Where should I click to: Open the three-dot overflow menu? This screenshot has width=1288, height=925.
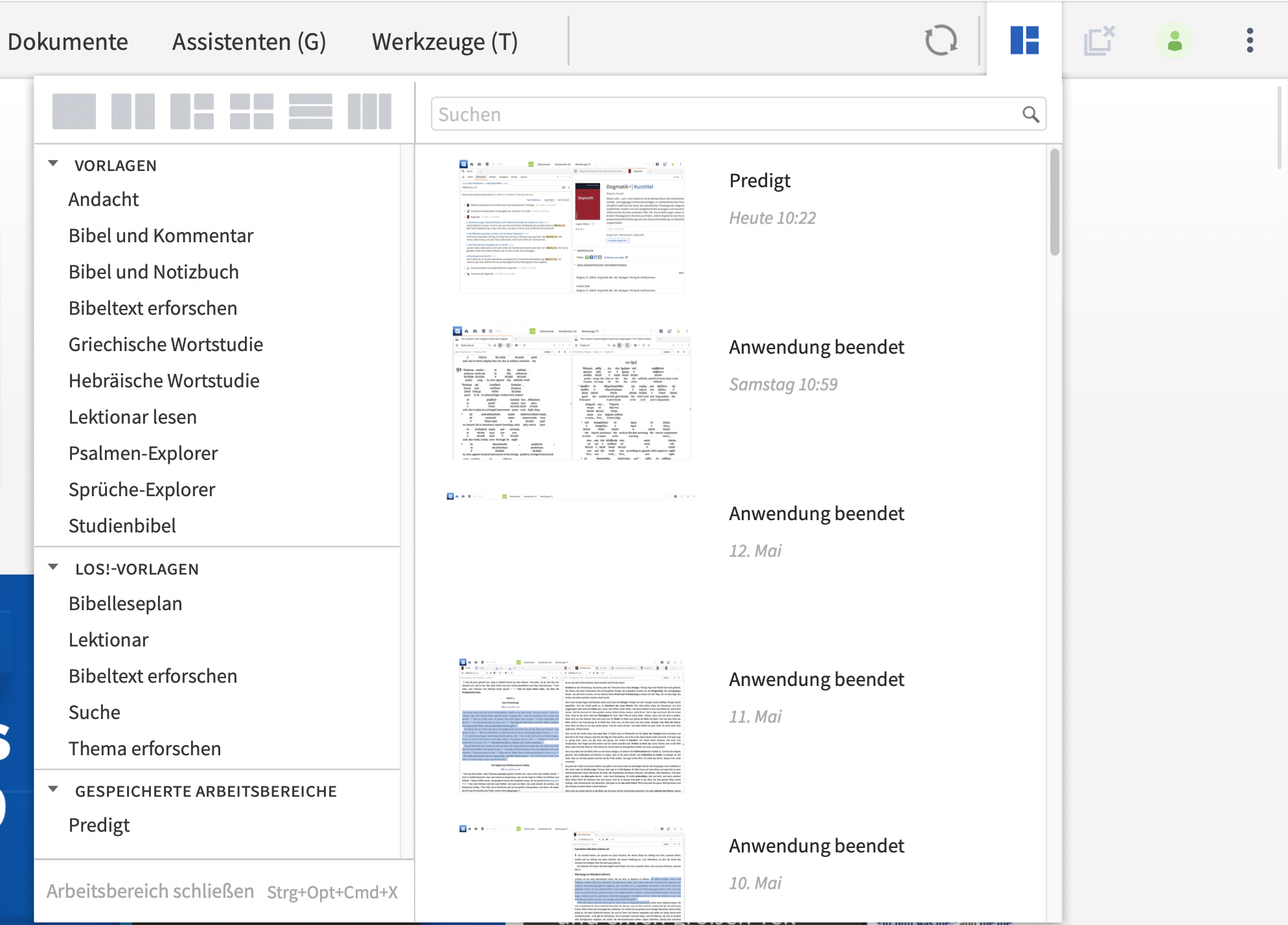pos(1250,40)
